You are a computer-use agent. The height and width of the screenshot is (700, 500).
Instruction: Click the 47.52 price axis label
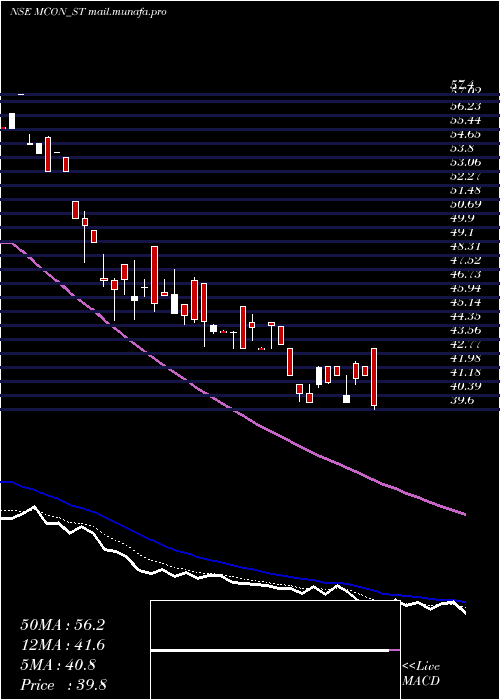click(466, 260)
